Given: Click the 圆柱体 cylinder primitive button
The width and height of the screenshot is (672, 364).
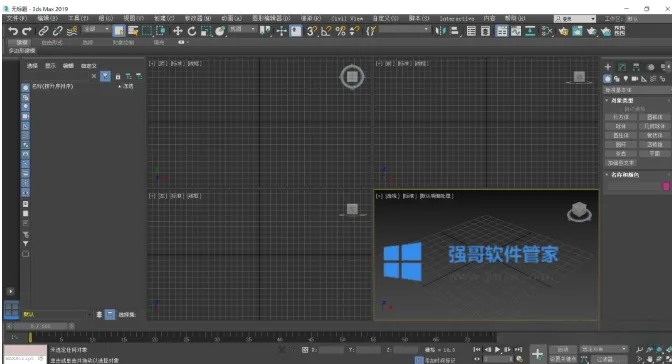Looking at the screenshot, I should [621, 135].
